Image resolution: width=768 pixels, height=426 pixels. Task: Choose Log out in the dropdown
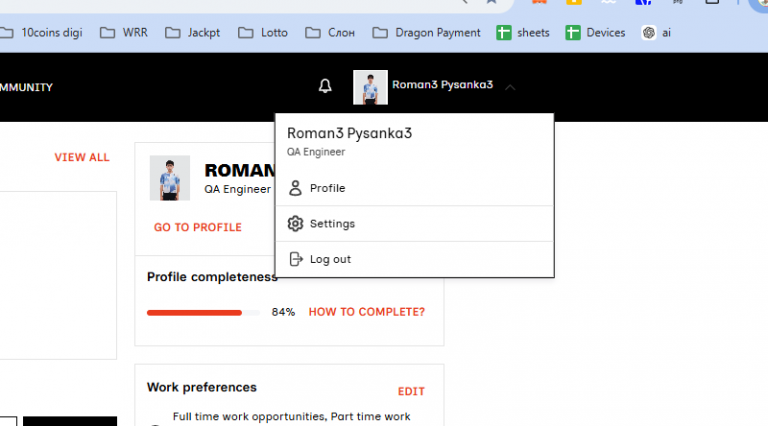coord(414,259)
